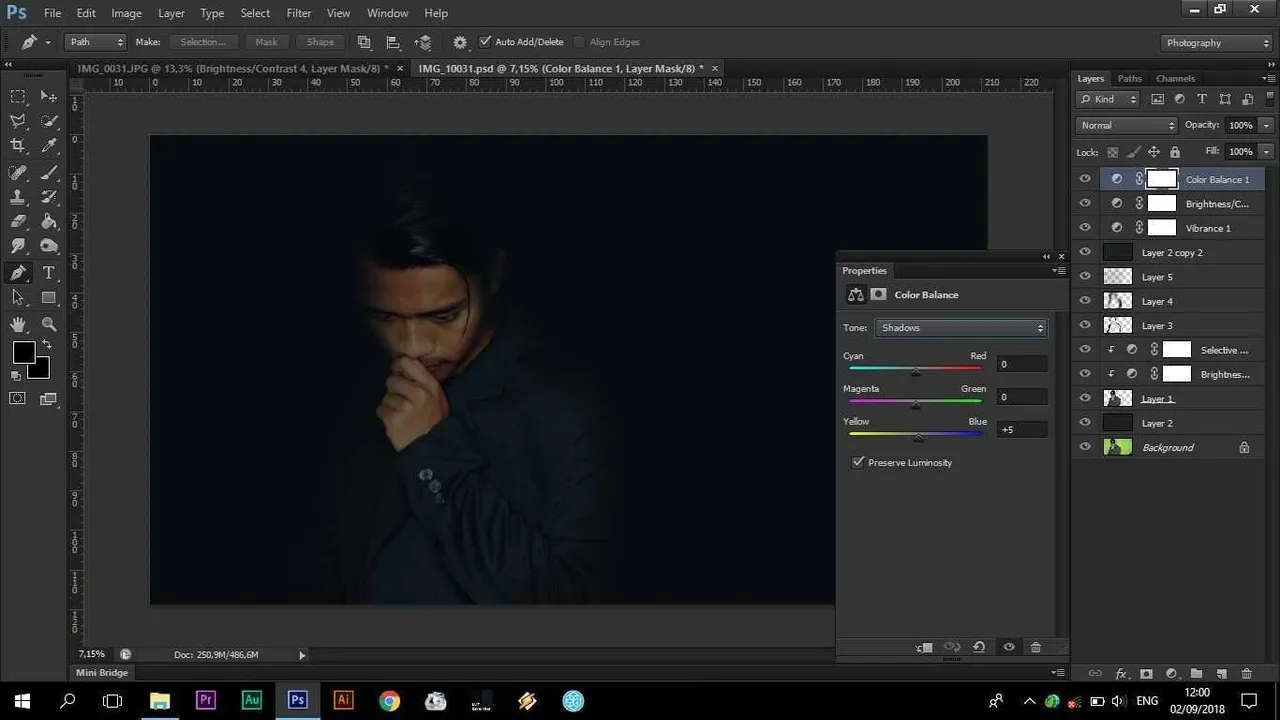The image size is (1280, 720).
Task: Select the Rectangular Marquee tool
Action: [18, 97]
